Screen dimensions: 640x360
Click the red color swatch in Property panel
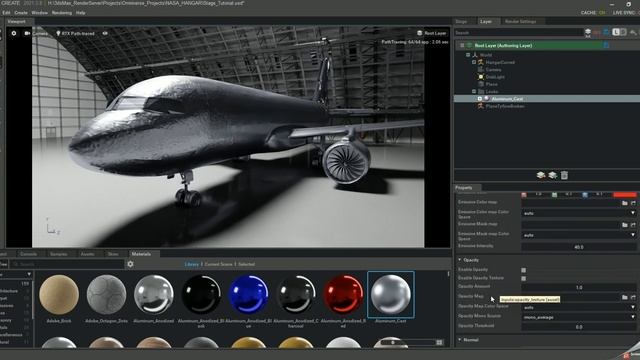(x=624, y=195)
